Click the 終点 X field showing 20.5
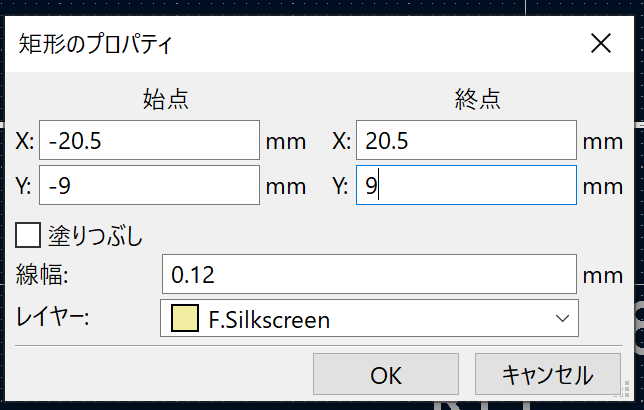The height and width of the screenshot is (410, 644). click(465, 141)
